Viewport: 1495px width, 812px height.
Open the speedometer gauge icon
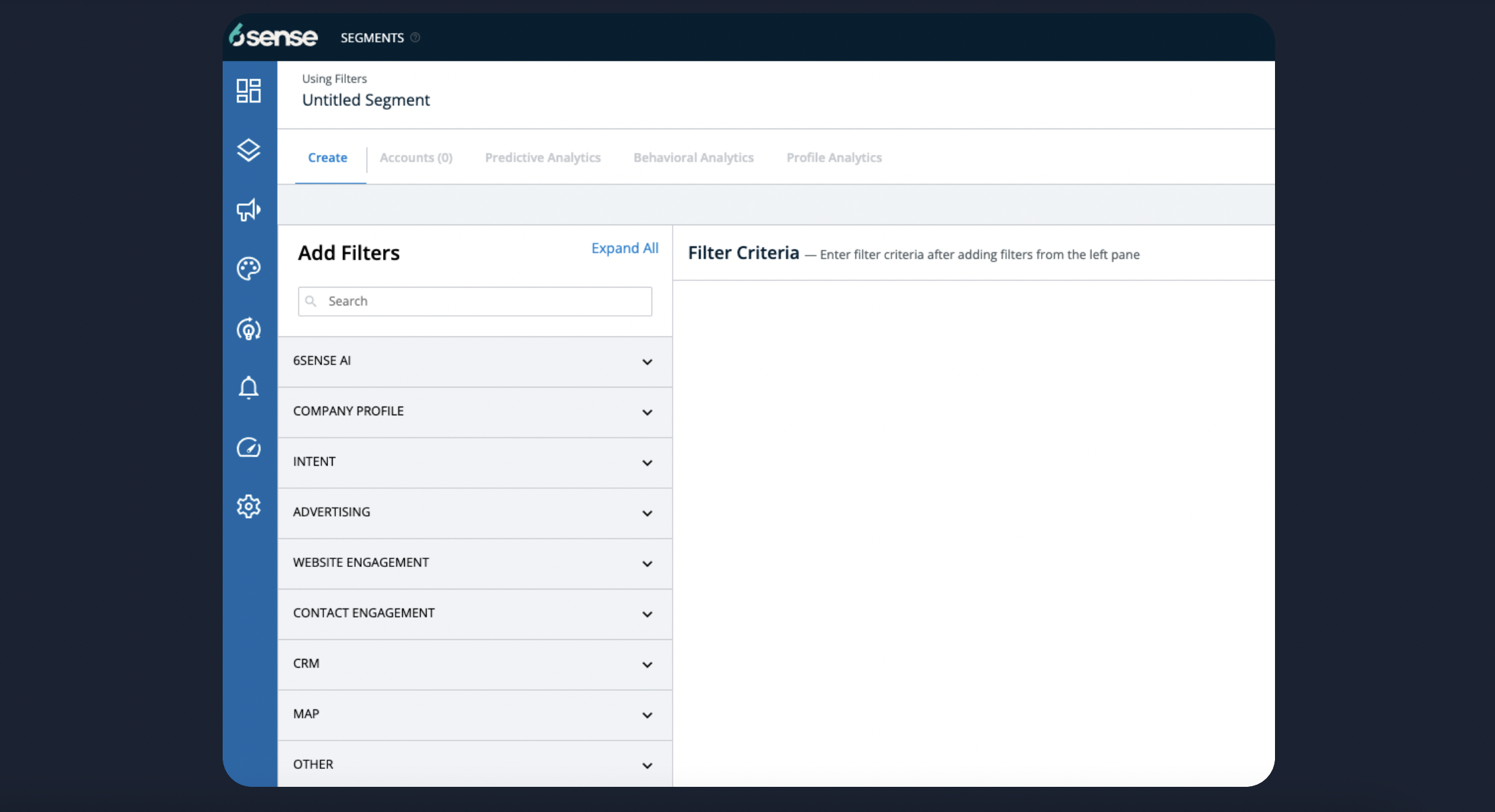pos(249,448)
